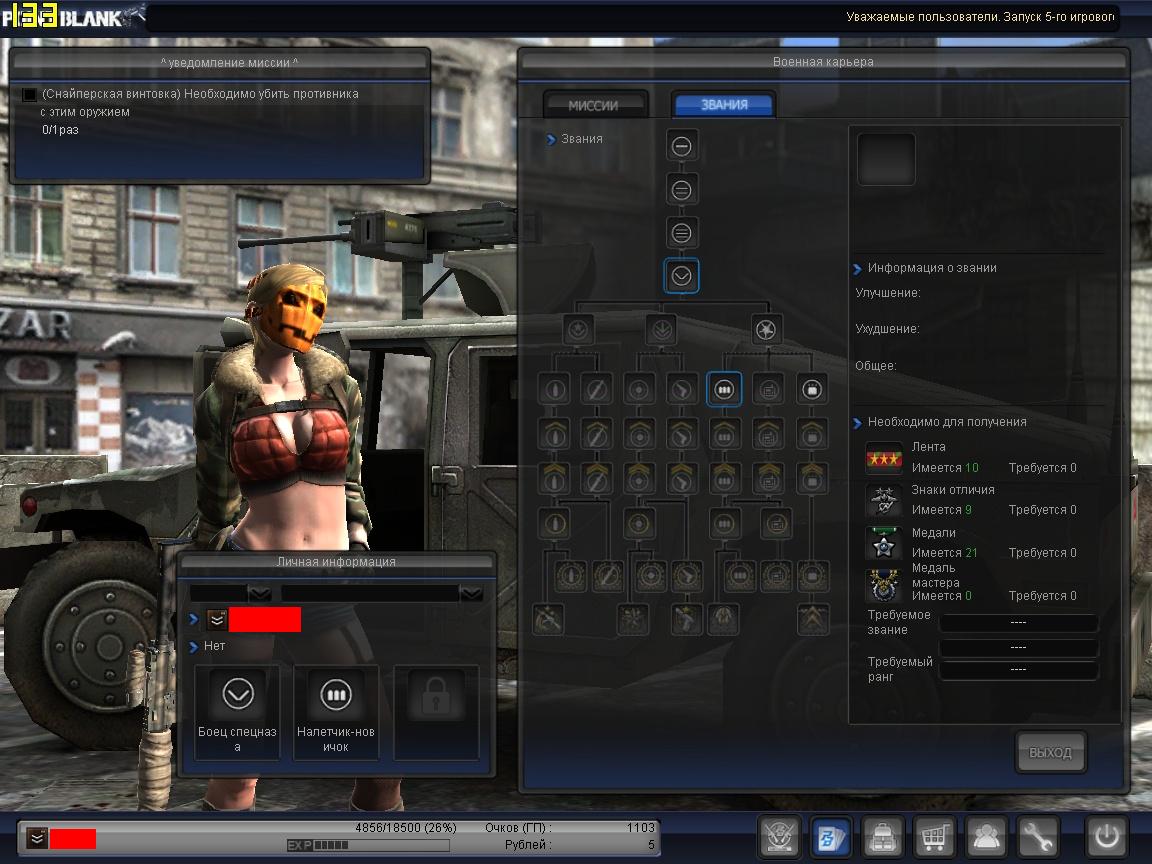Click the 4856/18500 (26%) experience text

[406, 828]
